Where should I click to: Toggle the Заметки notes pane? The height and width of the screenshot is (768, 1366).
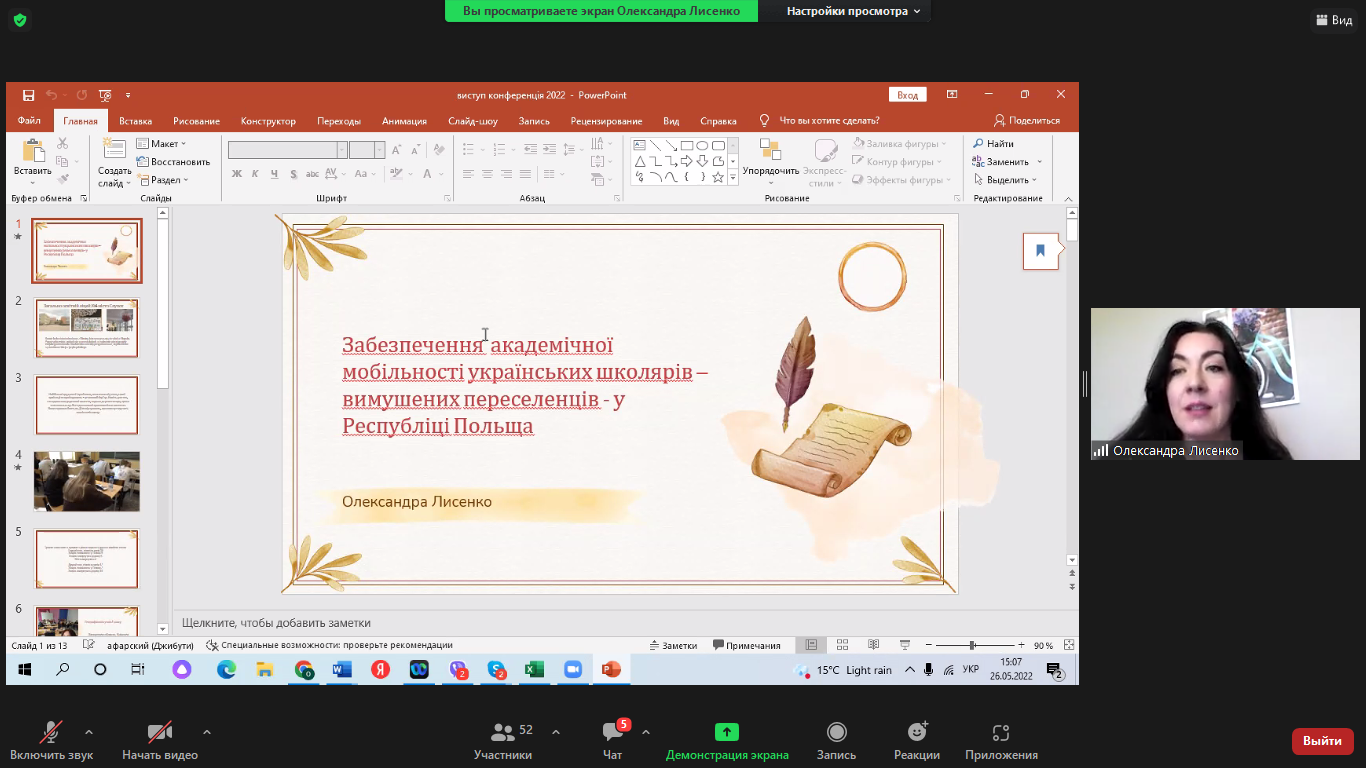tap(672, 646)
